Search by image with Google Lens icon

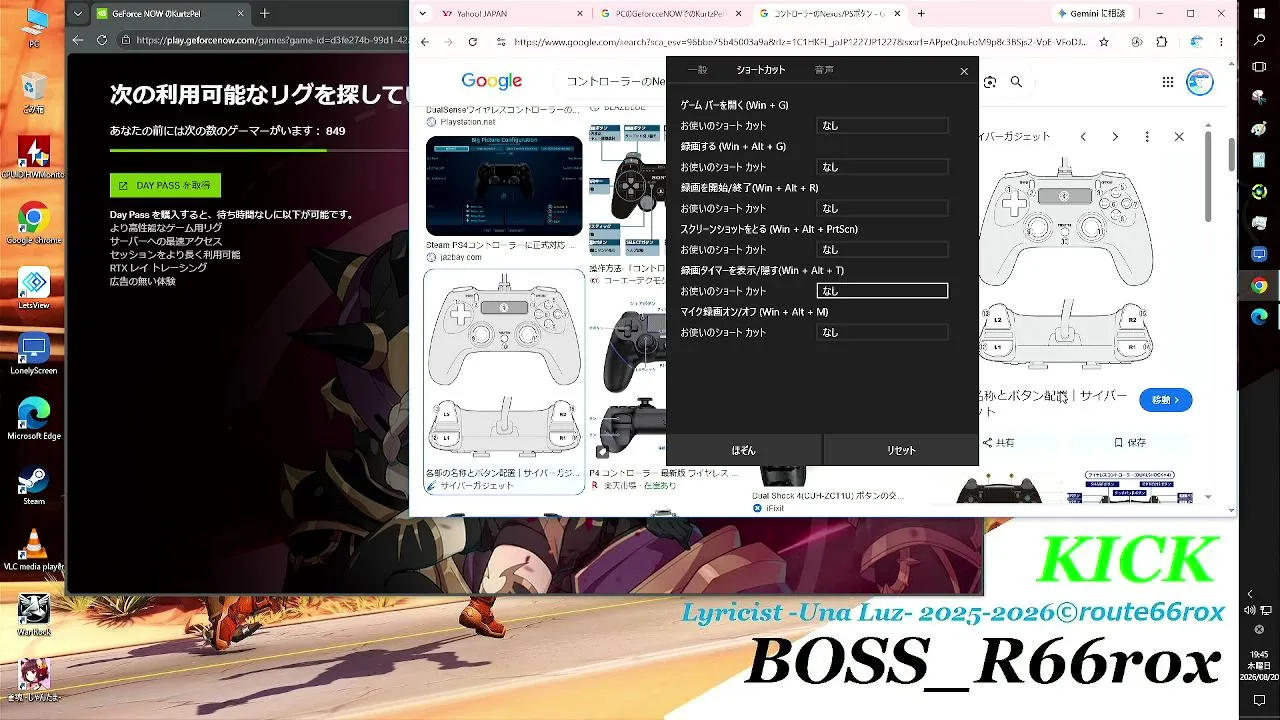pyautogui.click(x=990, y=82)
